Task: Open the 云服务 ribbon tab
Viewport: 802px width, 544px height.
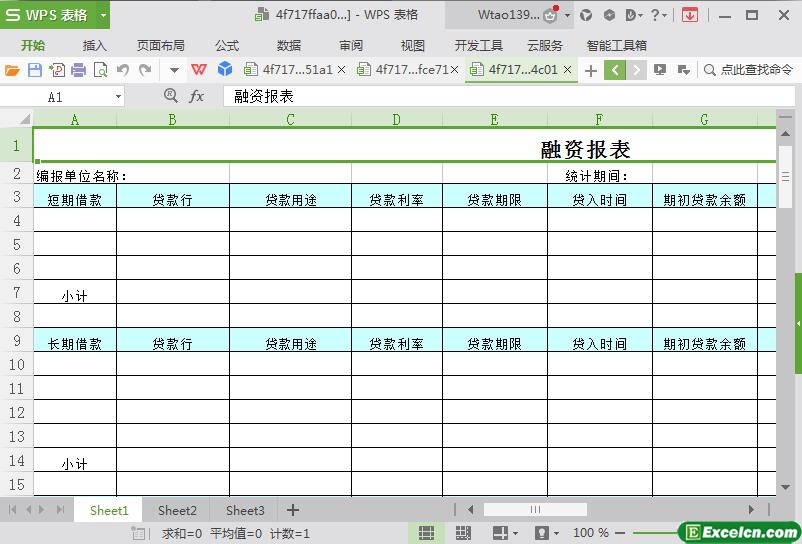Action: (545, 46)
